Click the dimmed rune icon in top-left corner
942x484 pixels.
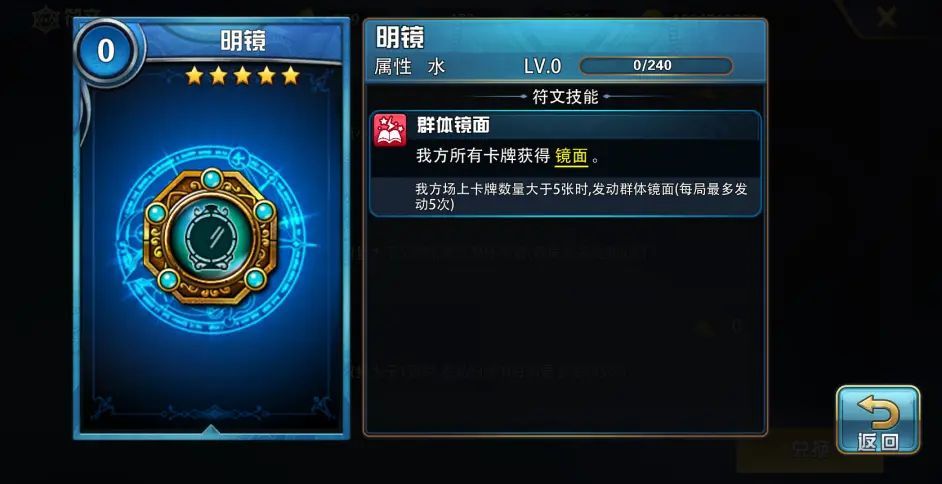45,17
